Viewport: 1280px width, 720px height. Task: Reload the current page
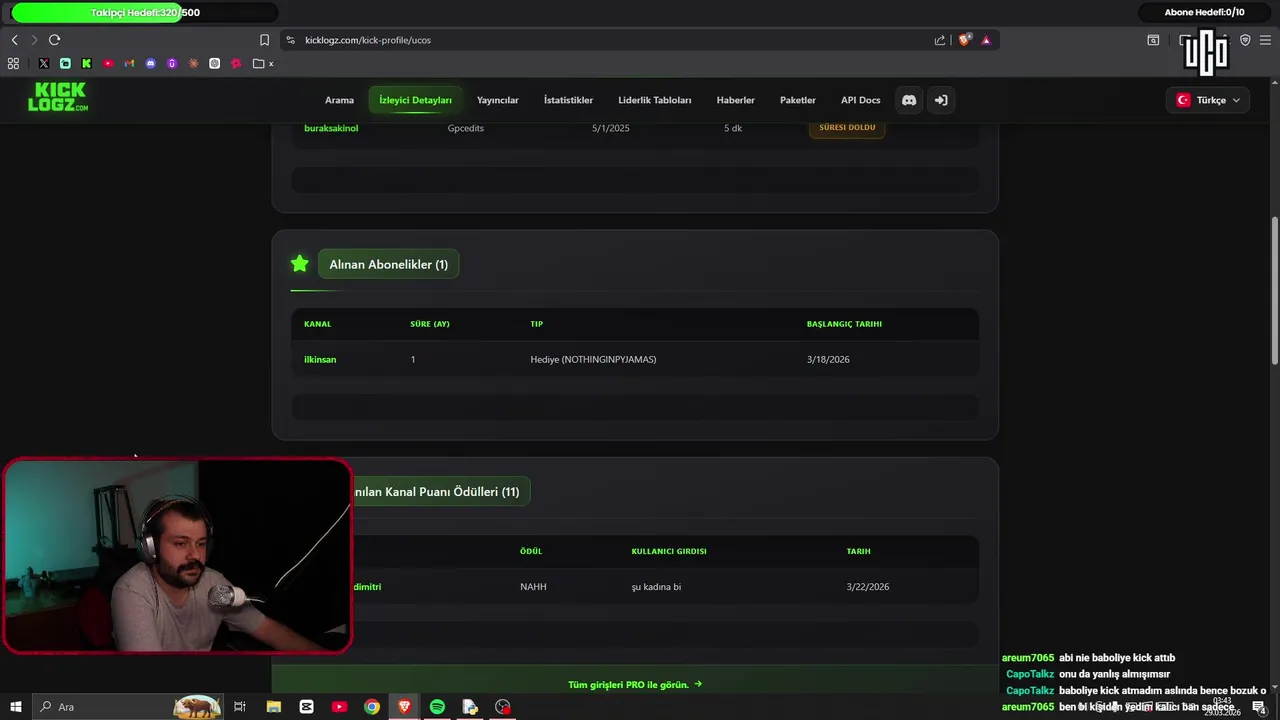tap(54, 40)
